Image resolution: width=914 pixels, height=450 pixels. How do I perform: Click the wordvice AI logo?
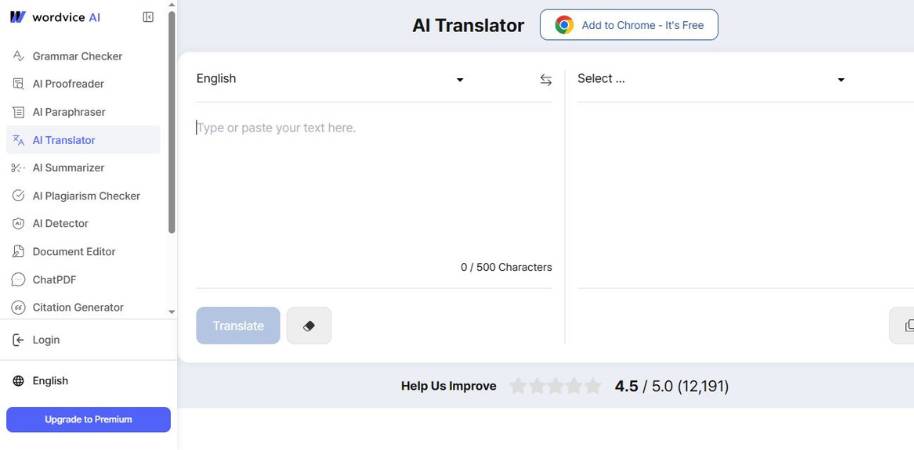coord(55,17)
